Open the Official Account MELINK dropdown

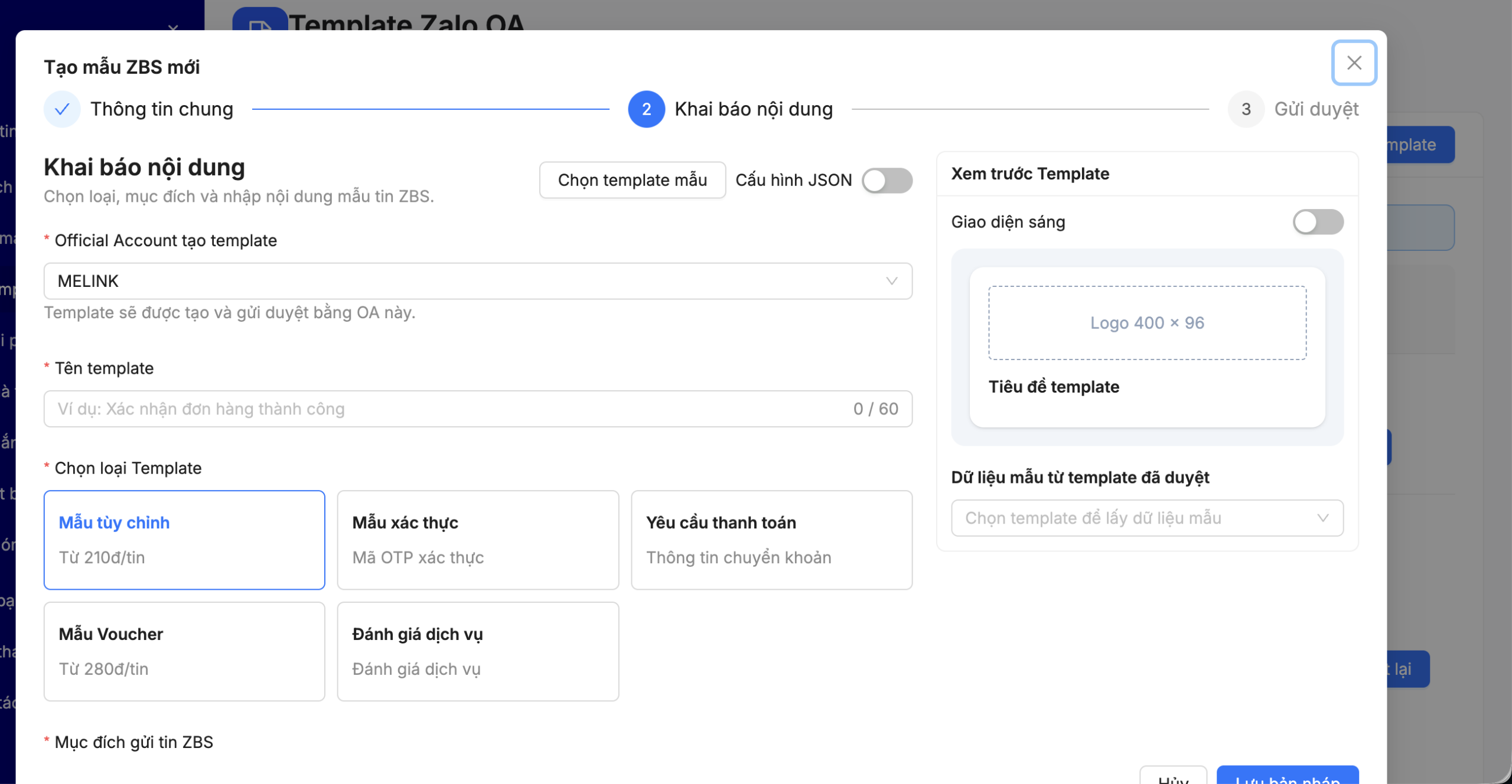point(478,281)
